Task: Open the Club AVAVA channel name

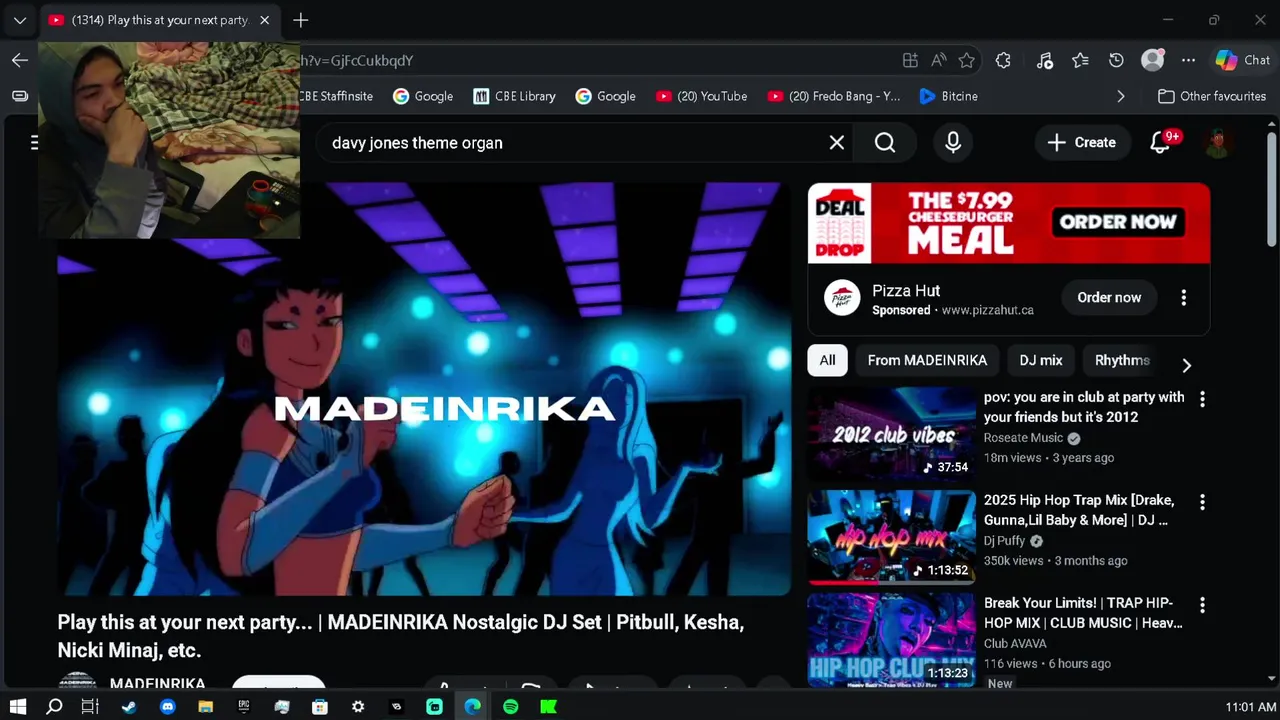Action: coord(1015,644)
